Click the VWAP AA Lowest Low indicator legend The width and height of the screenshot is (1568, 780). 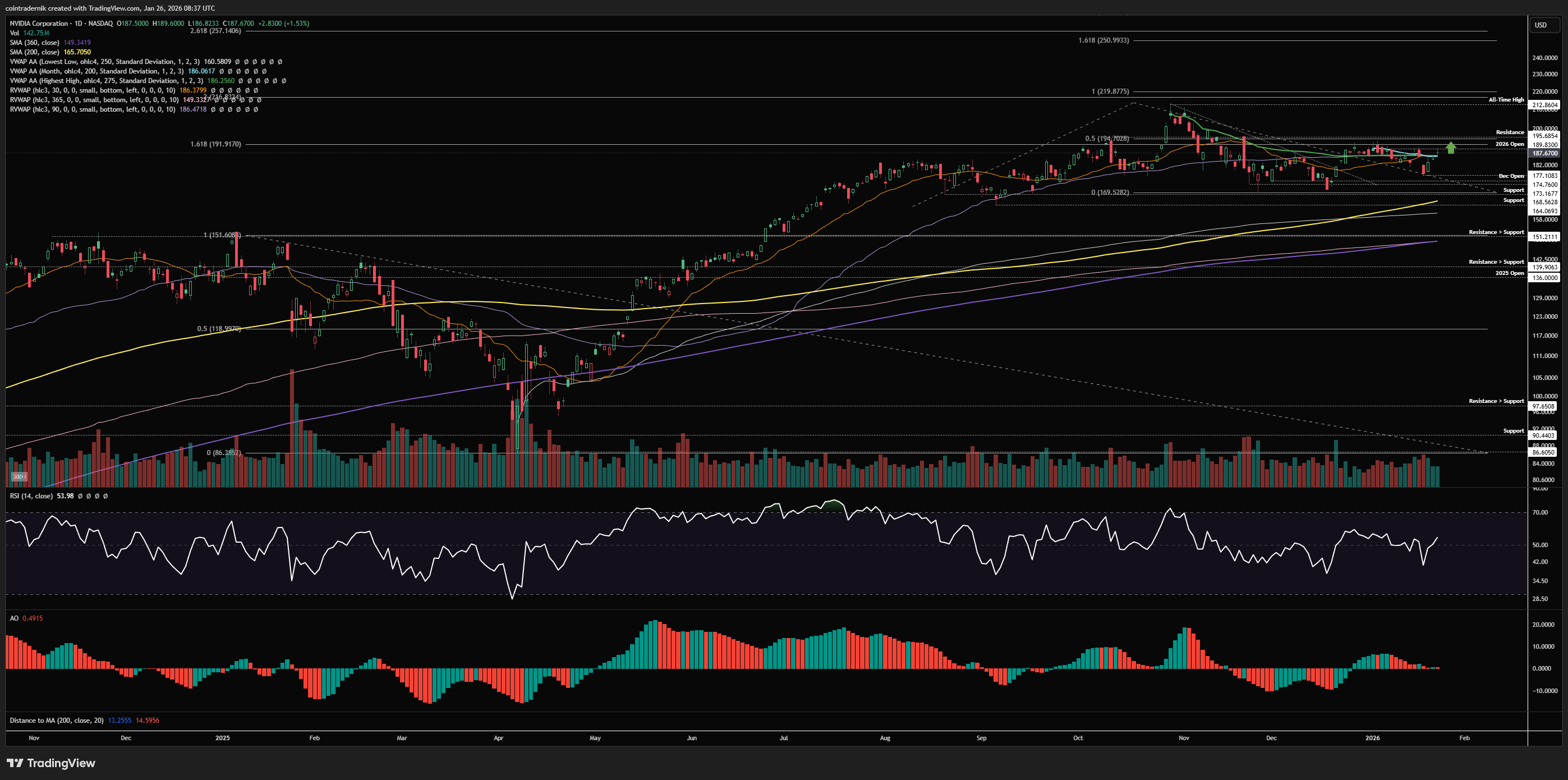[104, 62]
